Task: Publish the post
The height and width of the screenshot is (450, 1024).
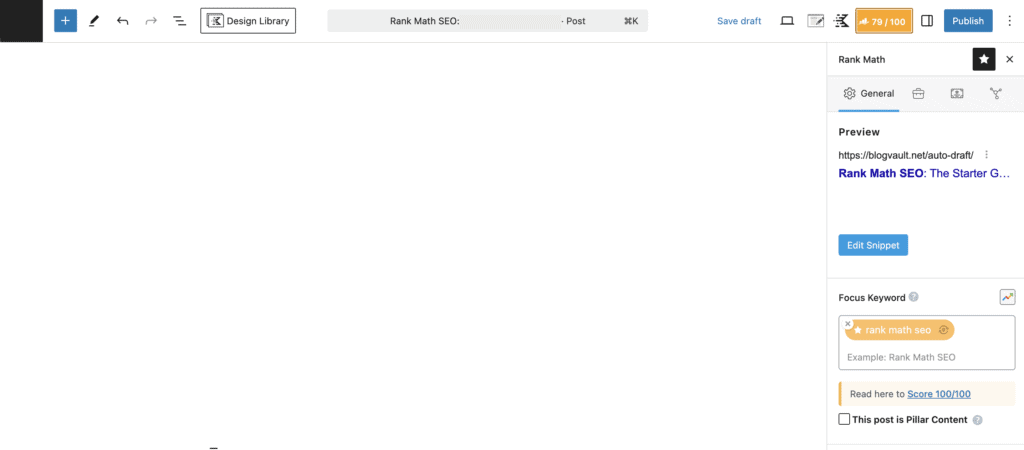Action: tap(968, 21)
